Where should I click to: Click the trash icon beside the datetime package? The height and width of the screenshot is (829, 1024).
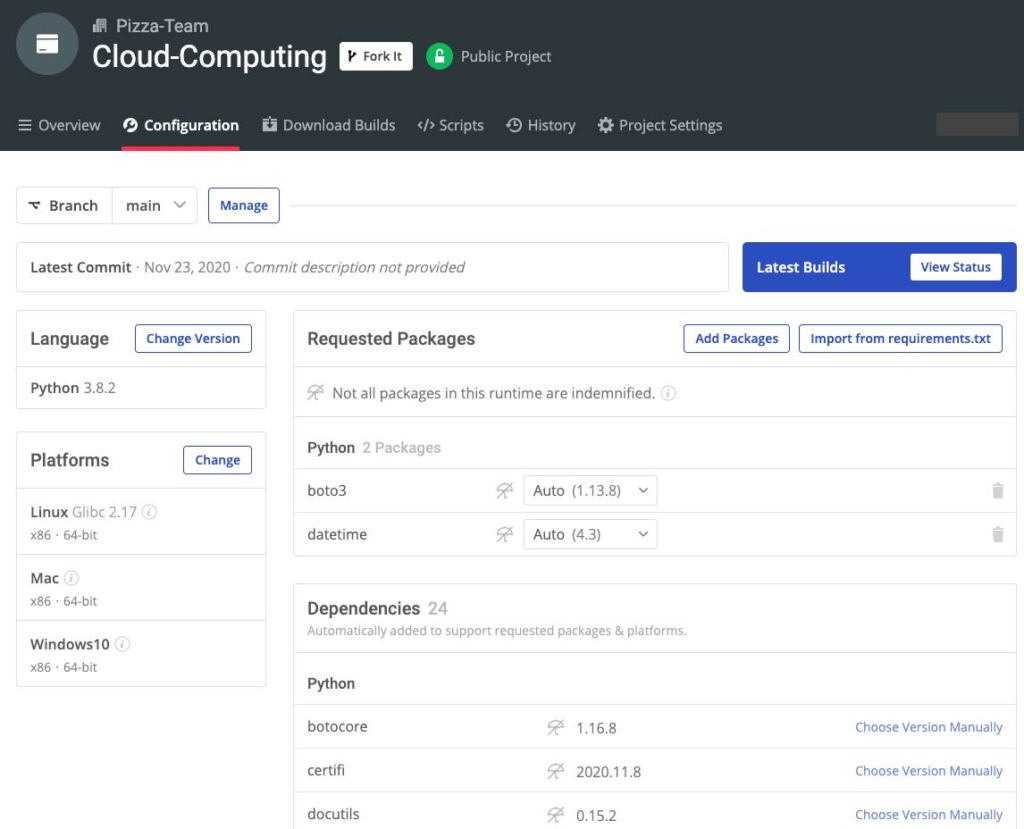(x=997, y=534)
